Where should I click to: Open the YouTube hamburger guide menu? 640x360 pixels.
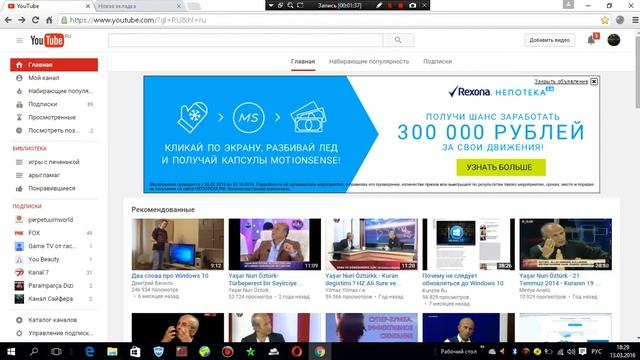tap(19, 40)
